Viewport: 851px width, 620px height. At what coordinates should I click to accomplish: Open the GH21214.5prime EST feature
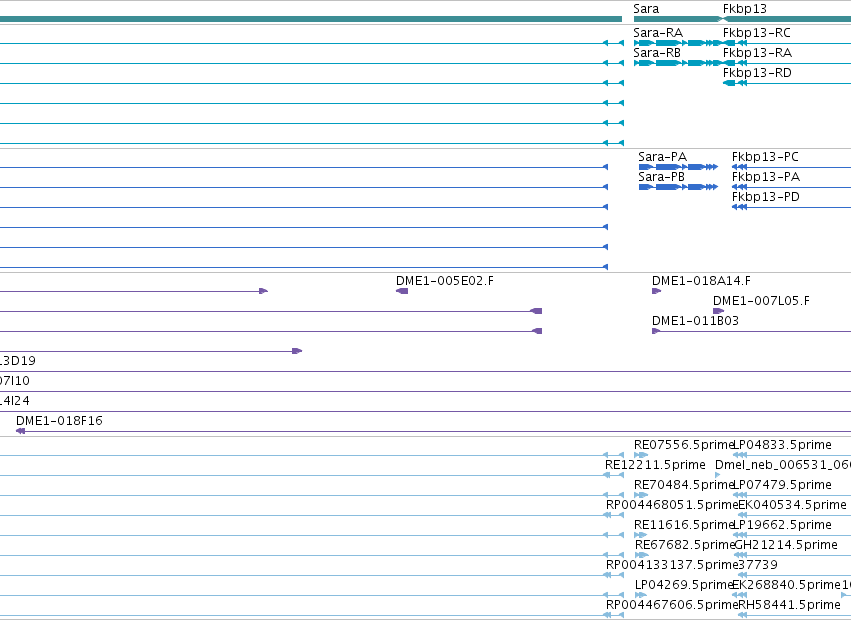786,545
